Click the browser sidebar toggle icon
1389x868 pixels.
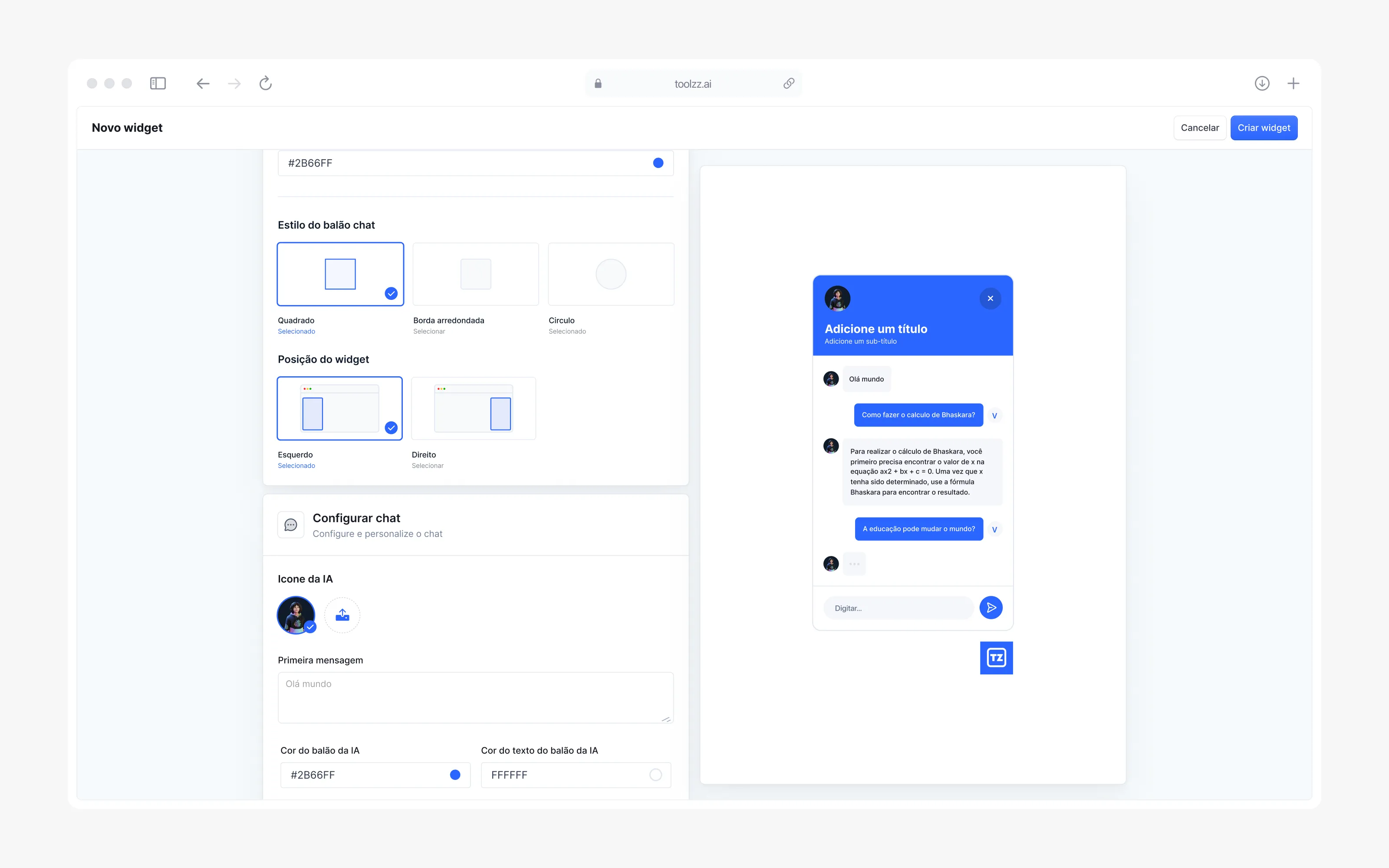pyautogui.click(x=158, y=84)
